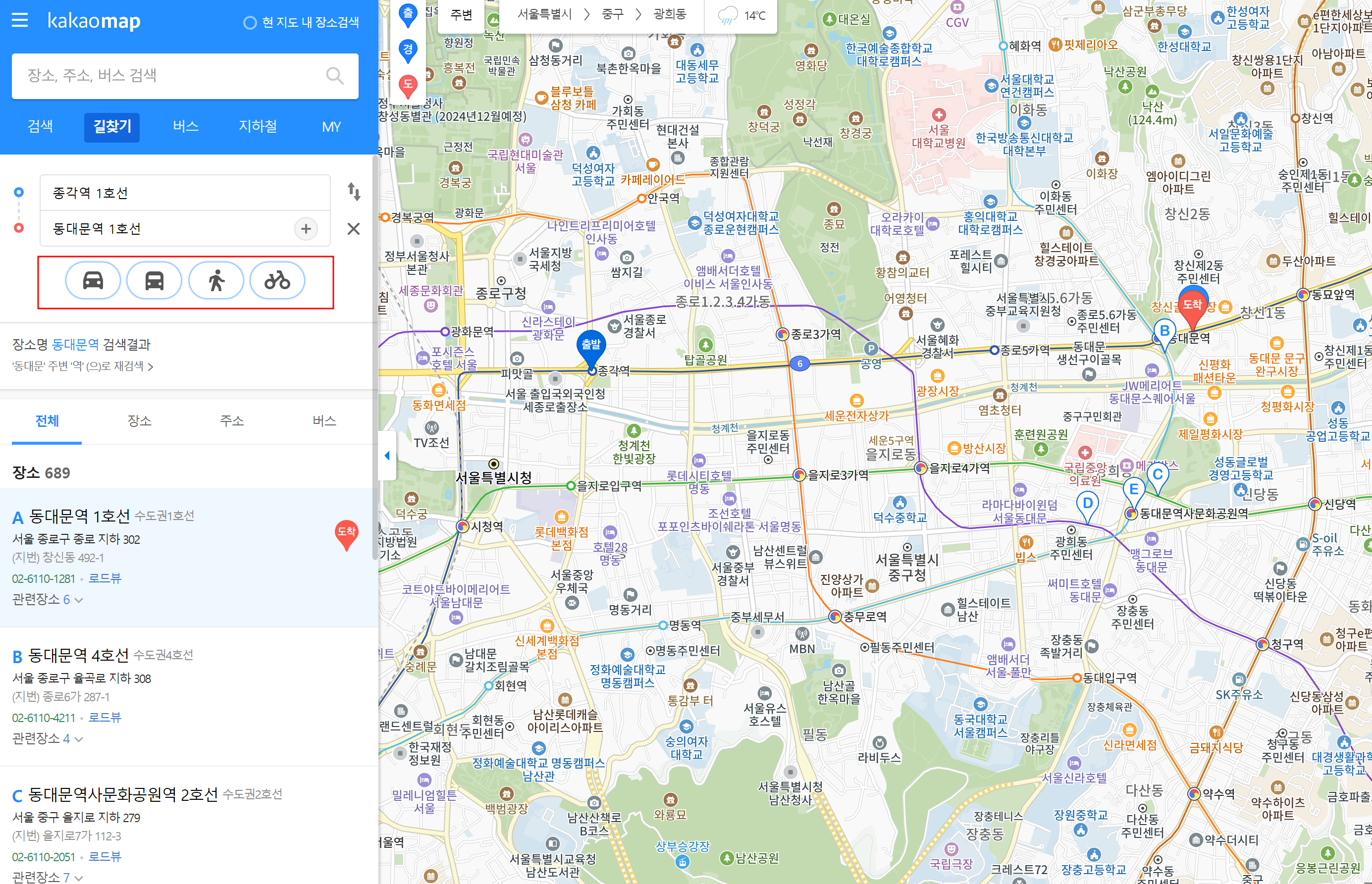Clear route with X button
The height and width of the screenshot is (884, 1372).
click(354, 229)
